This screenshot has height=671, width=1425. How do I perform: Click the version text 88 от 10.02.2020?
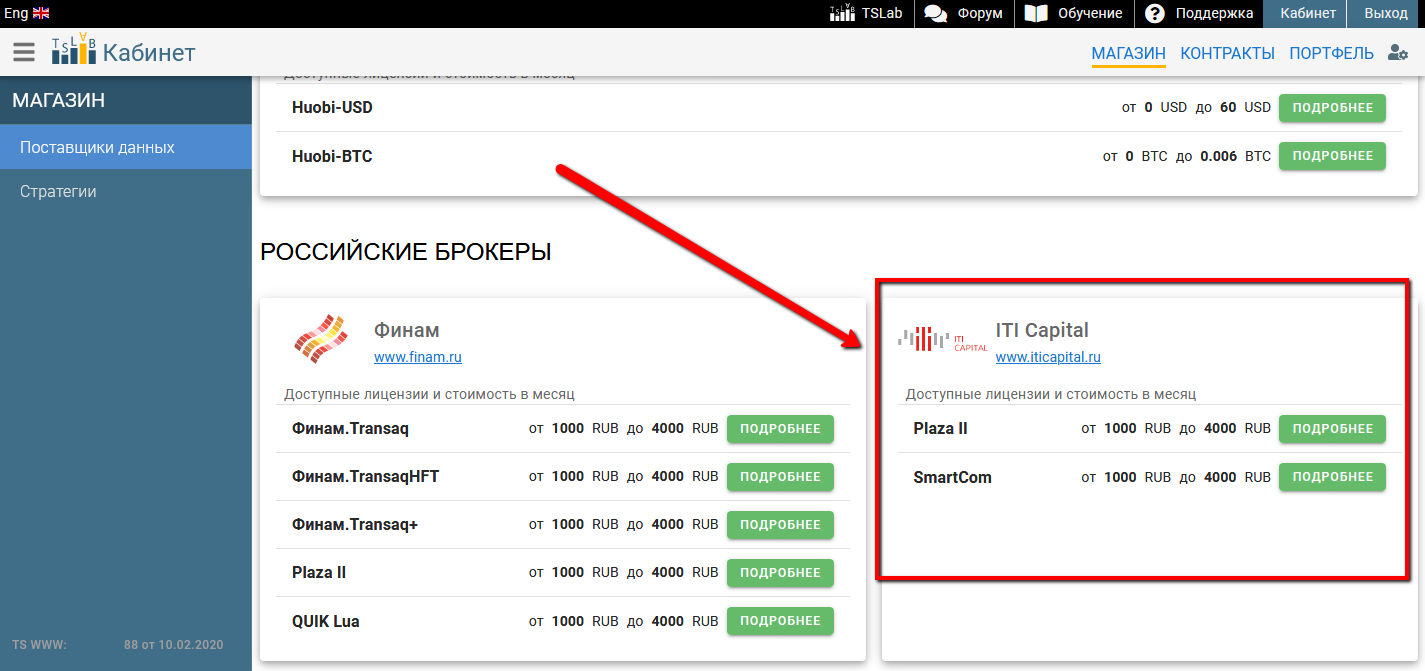tap(174, 645)
